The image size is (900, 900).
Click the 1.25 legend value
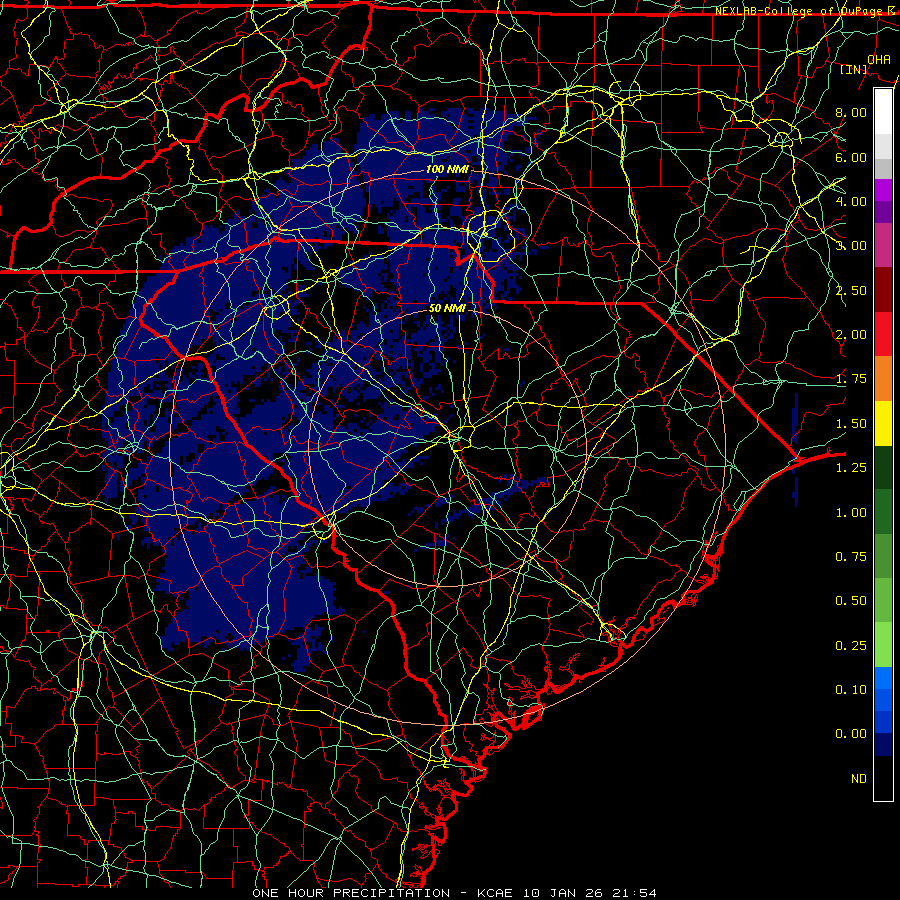(x=851, y=468)
